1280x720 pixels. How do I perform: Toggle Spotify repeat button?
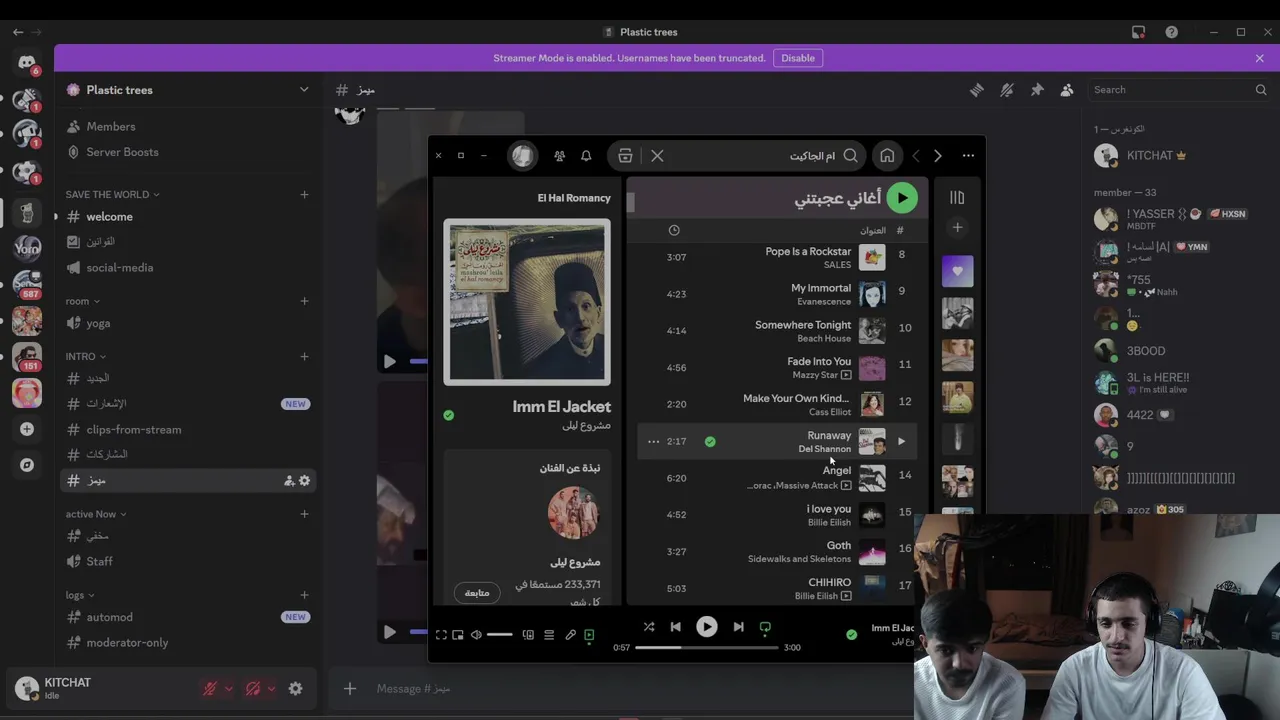point(765,627)
